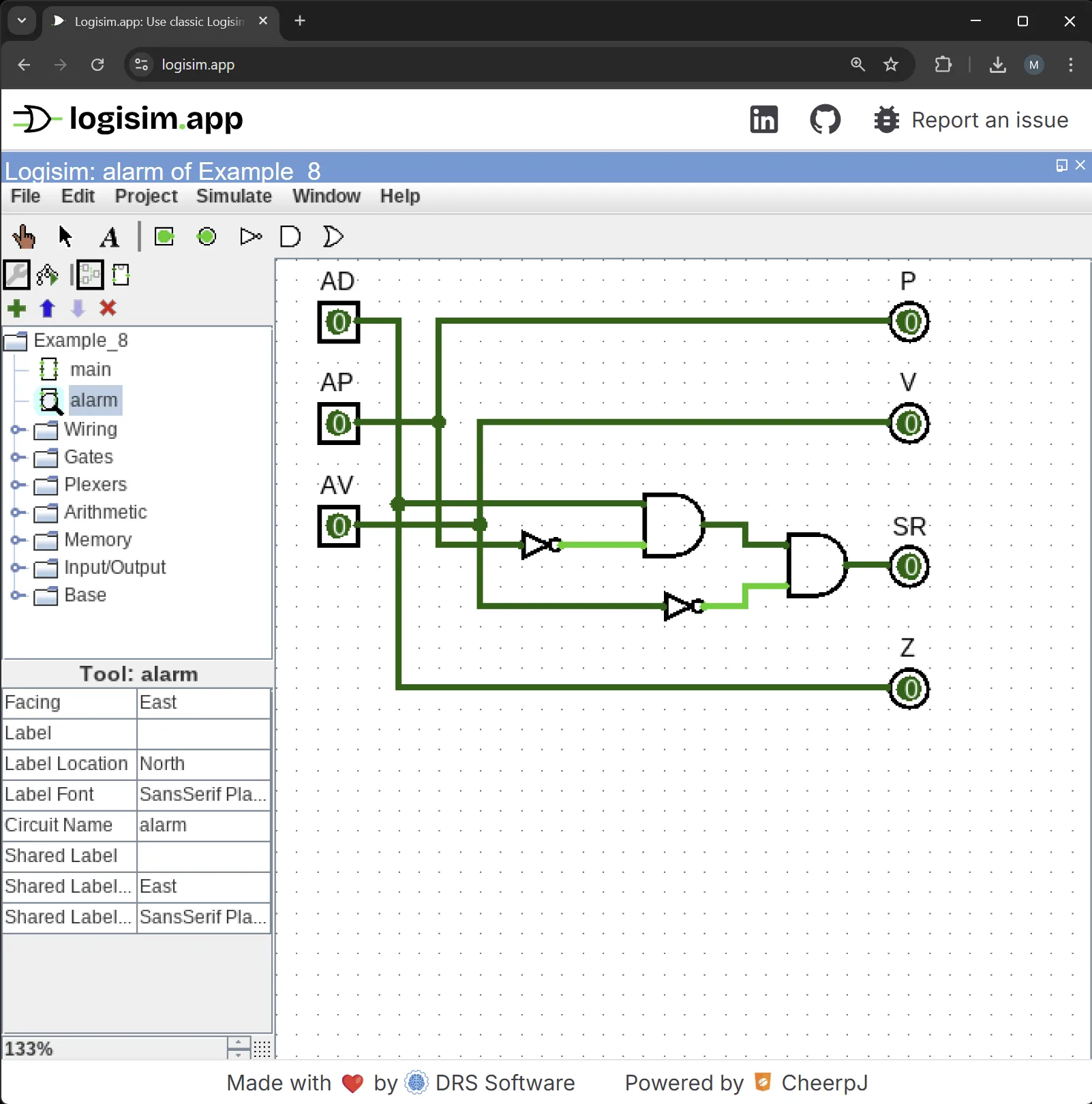Select the input Pin tool
Screen dimensions: 1092x1104
164,236
